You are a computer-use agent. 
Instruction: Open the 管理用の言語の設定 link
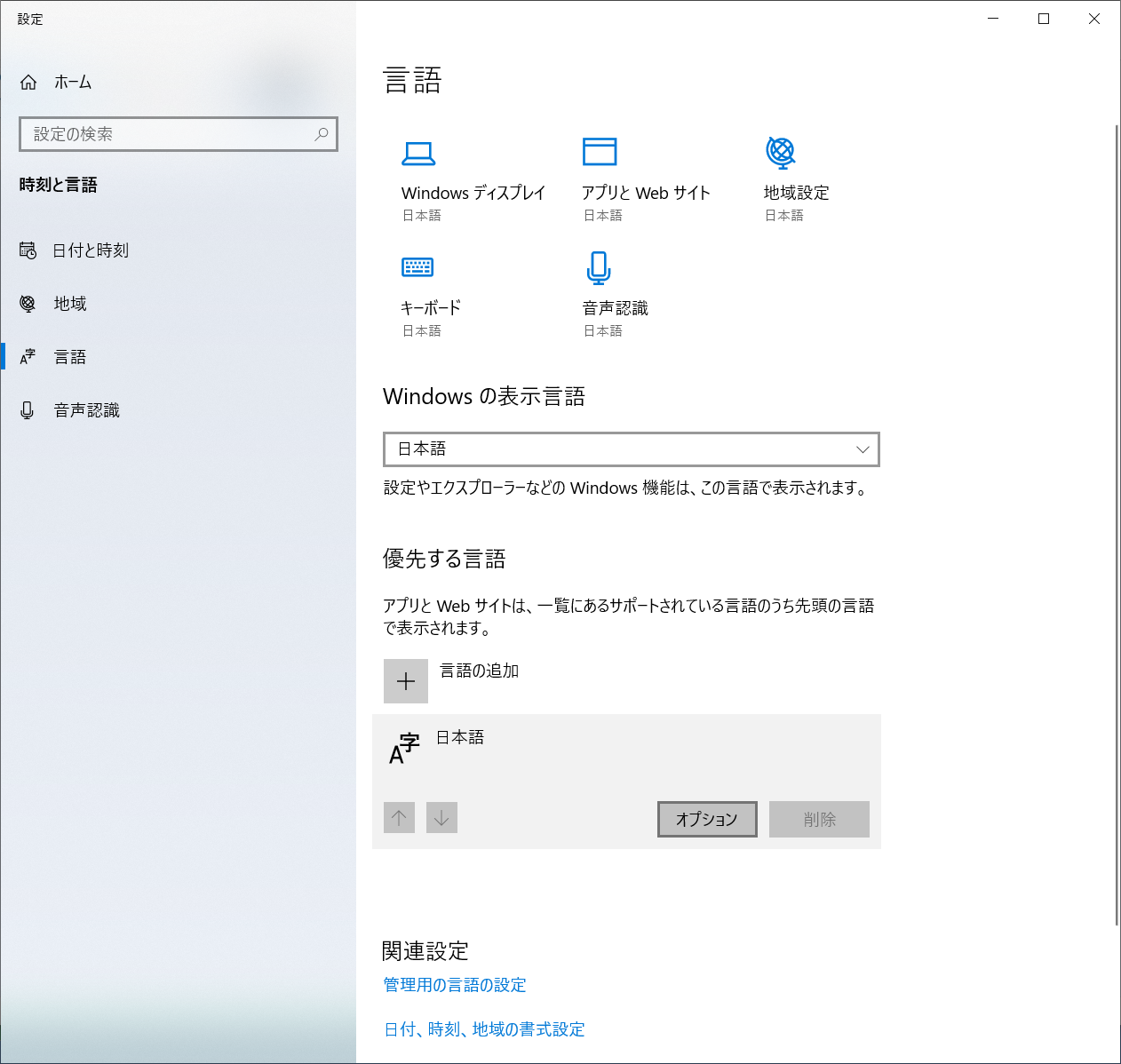click(x=455, y=985)
